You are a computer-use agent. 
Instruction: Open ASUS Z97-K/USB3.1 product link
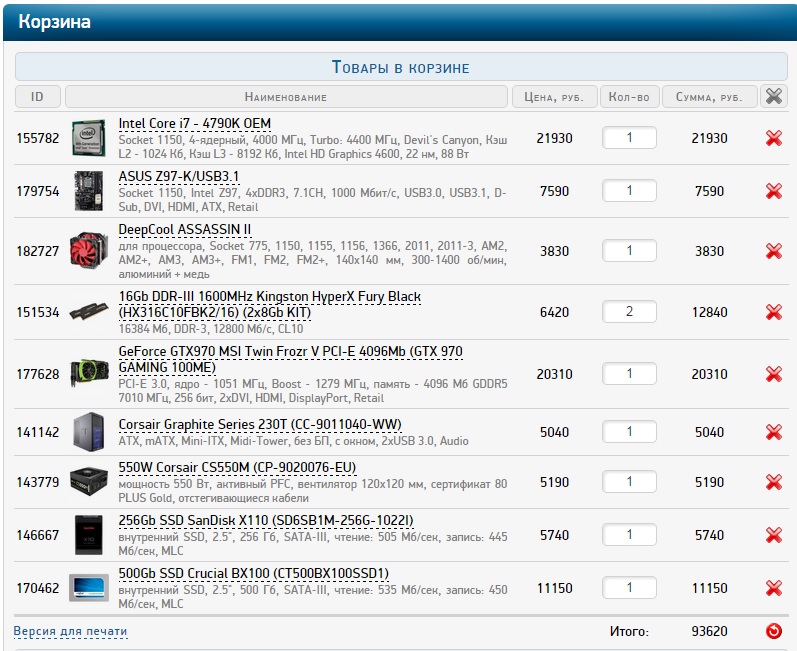[x=179, y=176]
